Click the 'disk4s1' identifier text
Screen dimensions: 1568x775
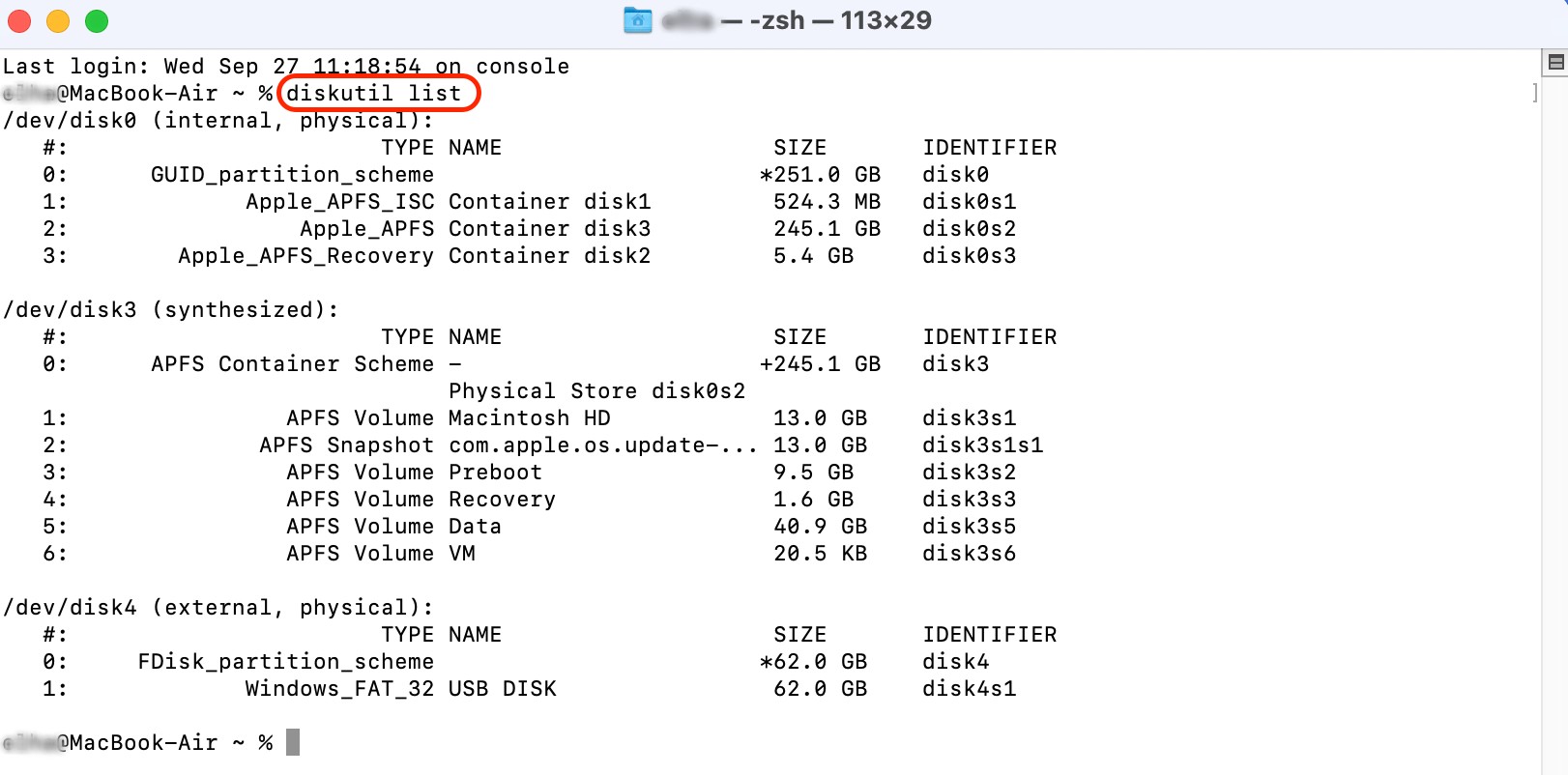pyautogui.click(x=969, y=689)
